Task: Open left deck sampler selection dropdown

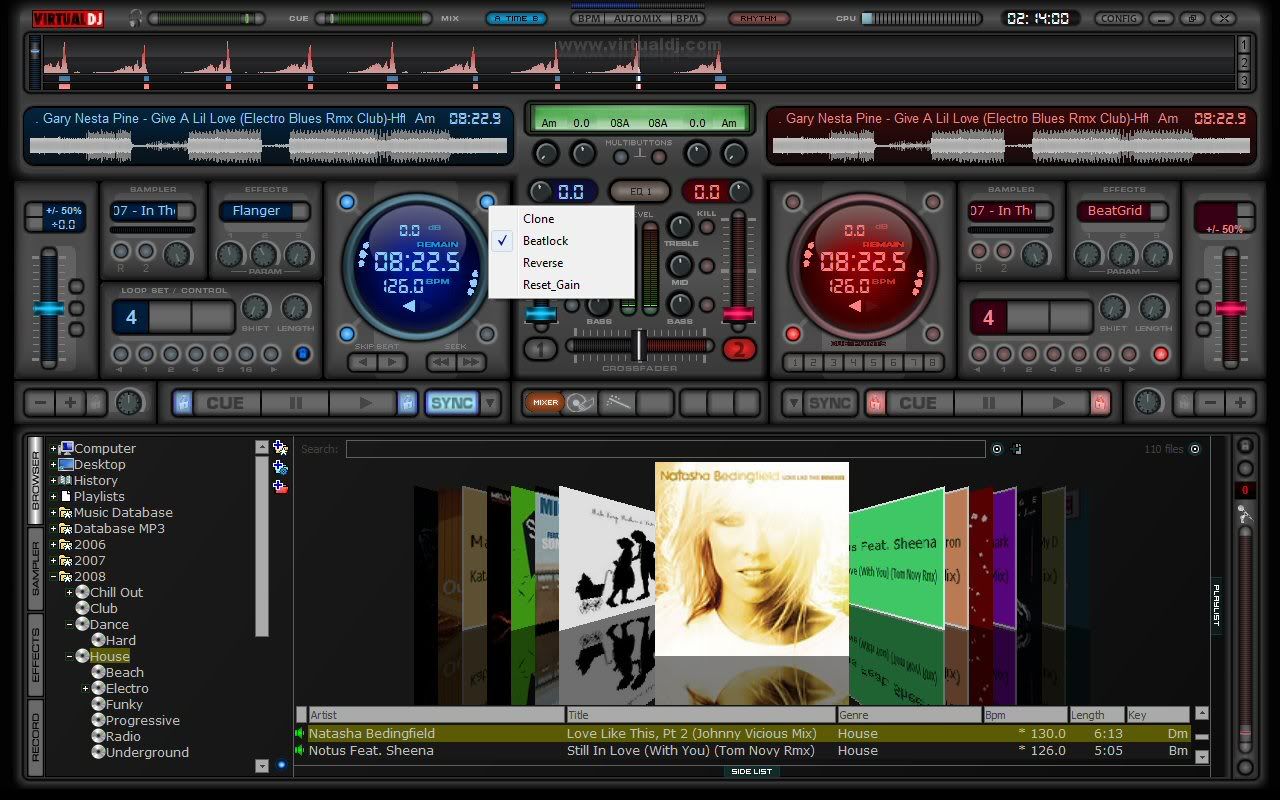Action: [186, 211]
